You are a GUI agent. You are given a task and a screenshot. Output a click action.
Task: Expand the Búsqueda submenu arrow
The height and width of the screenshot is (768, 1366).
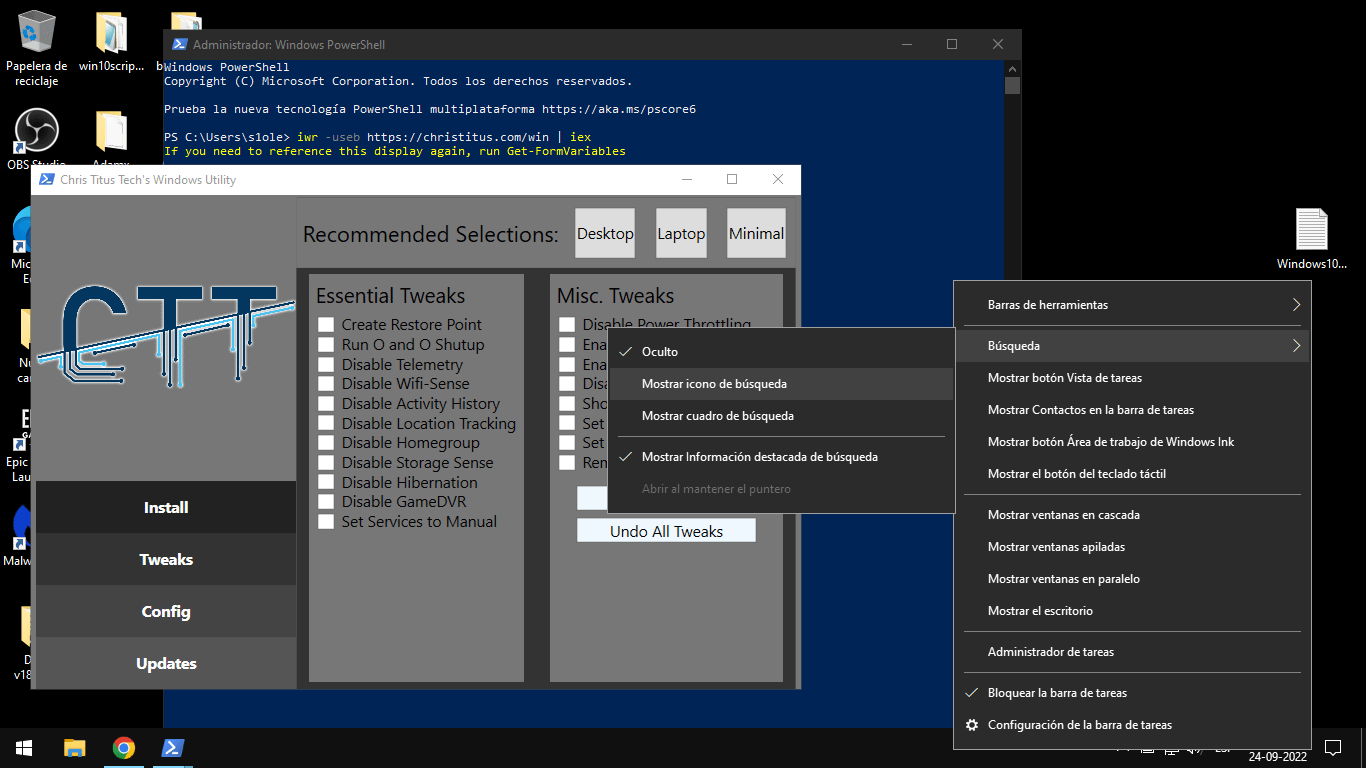(1296, 346)
